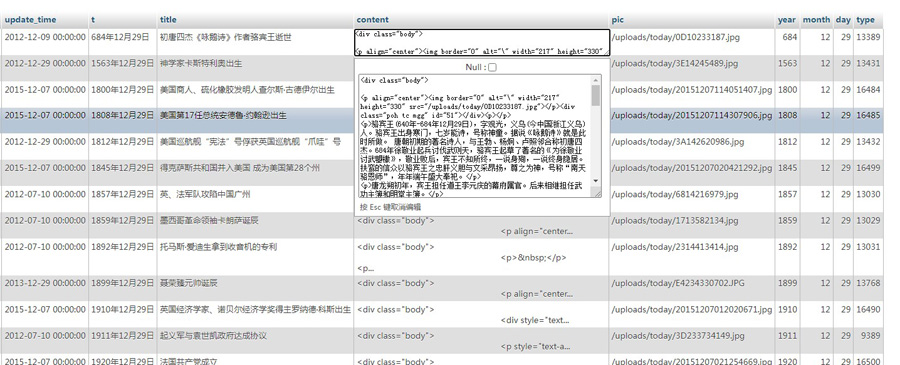
Task: Click content cell of the 1859 row
Action: click(x=481, y=226)
